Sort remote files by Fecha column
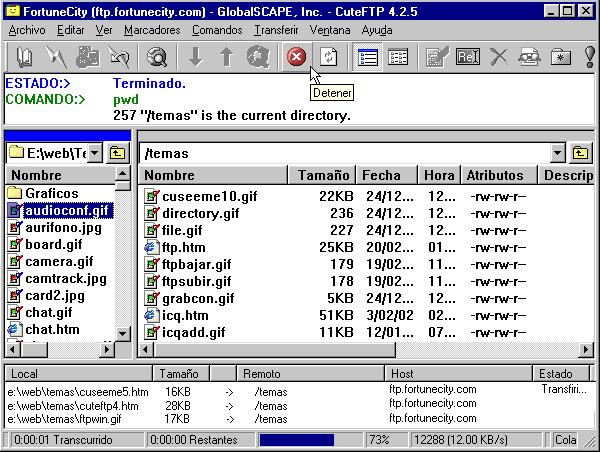This screenshot has width=600, height=452. pos(387,175)
